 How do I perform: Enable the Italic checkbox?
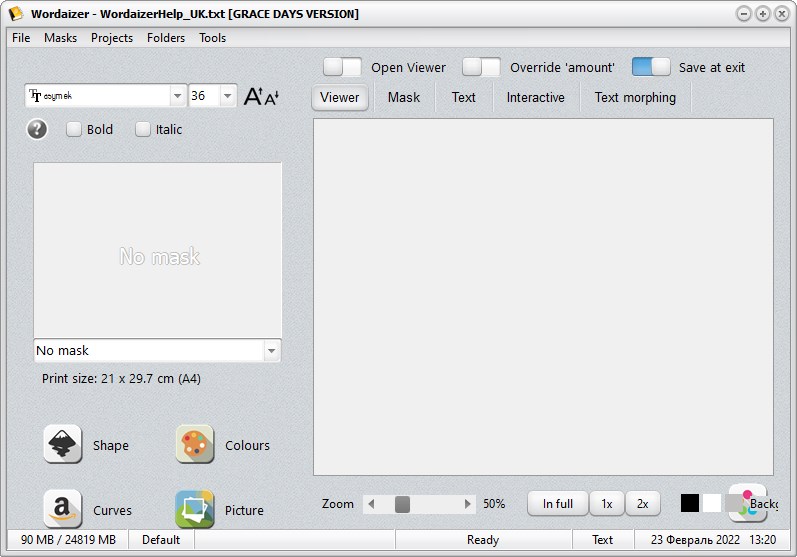point(143,130)
